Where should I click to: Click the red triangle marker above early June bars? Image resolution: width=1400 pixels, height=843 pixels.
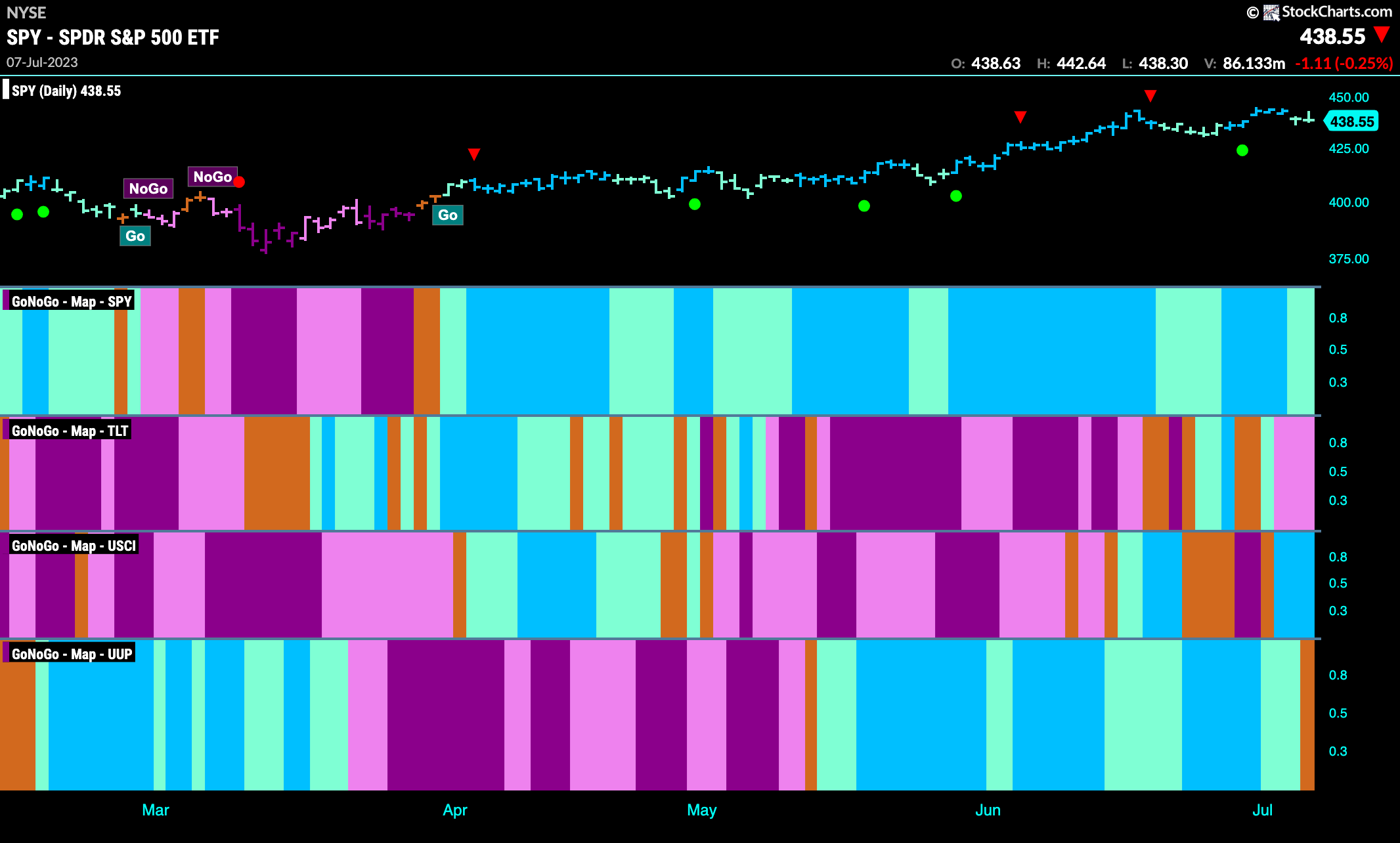coord(1020,117)
